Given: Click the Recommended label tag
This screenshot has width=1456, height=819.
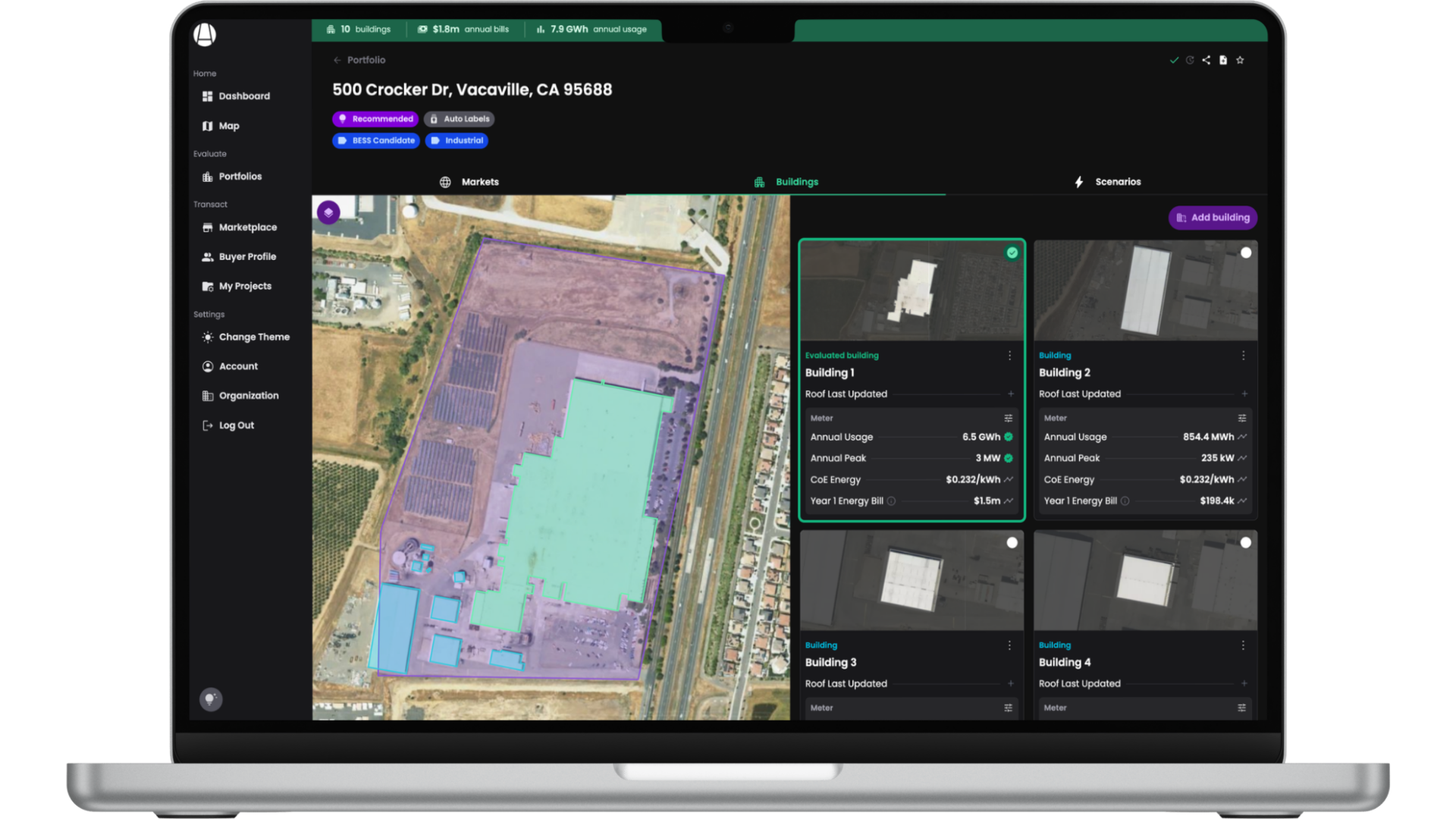Looking at the screenshot, I should [x=375, y=119].
